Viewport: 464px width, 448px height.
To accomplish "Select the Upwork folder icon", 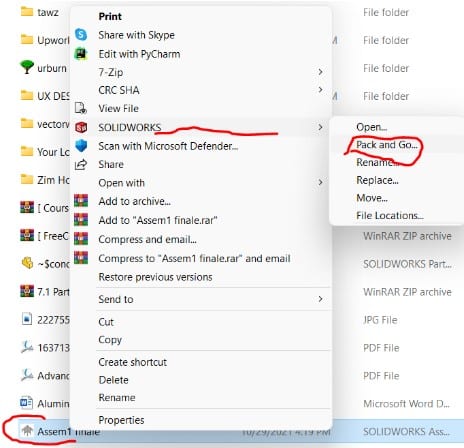I will pos(27,40).
